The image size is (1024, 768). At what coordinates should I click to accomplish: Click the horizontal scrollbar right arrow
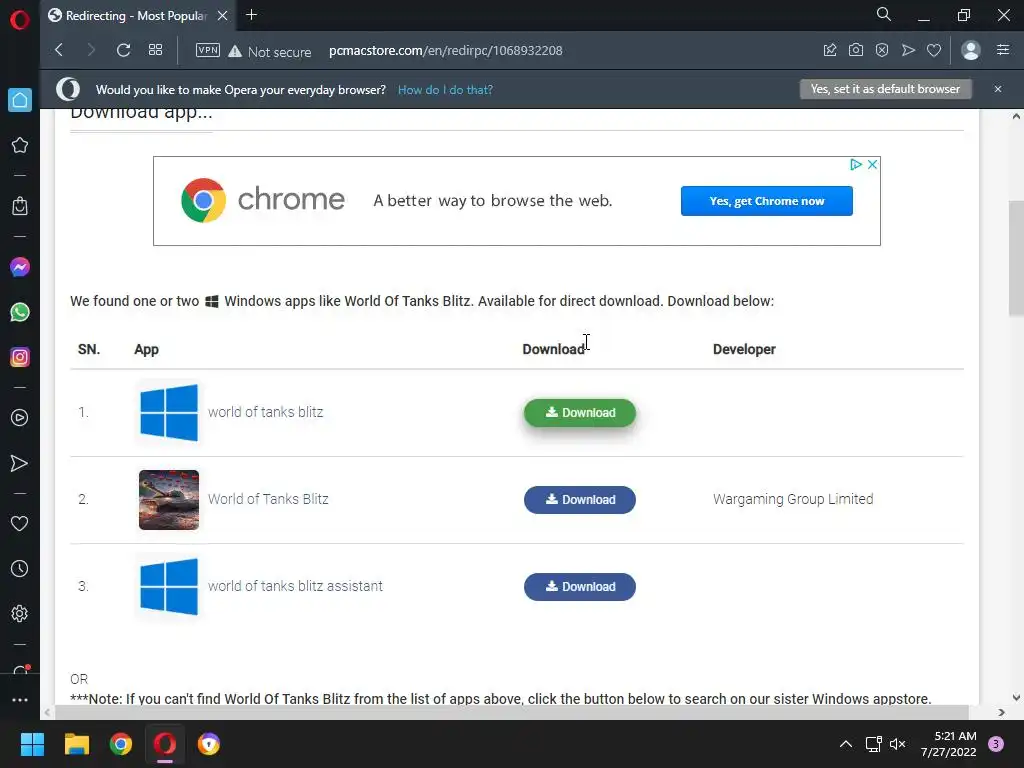[x=1002, y=712]
